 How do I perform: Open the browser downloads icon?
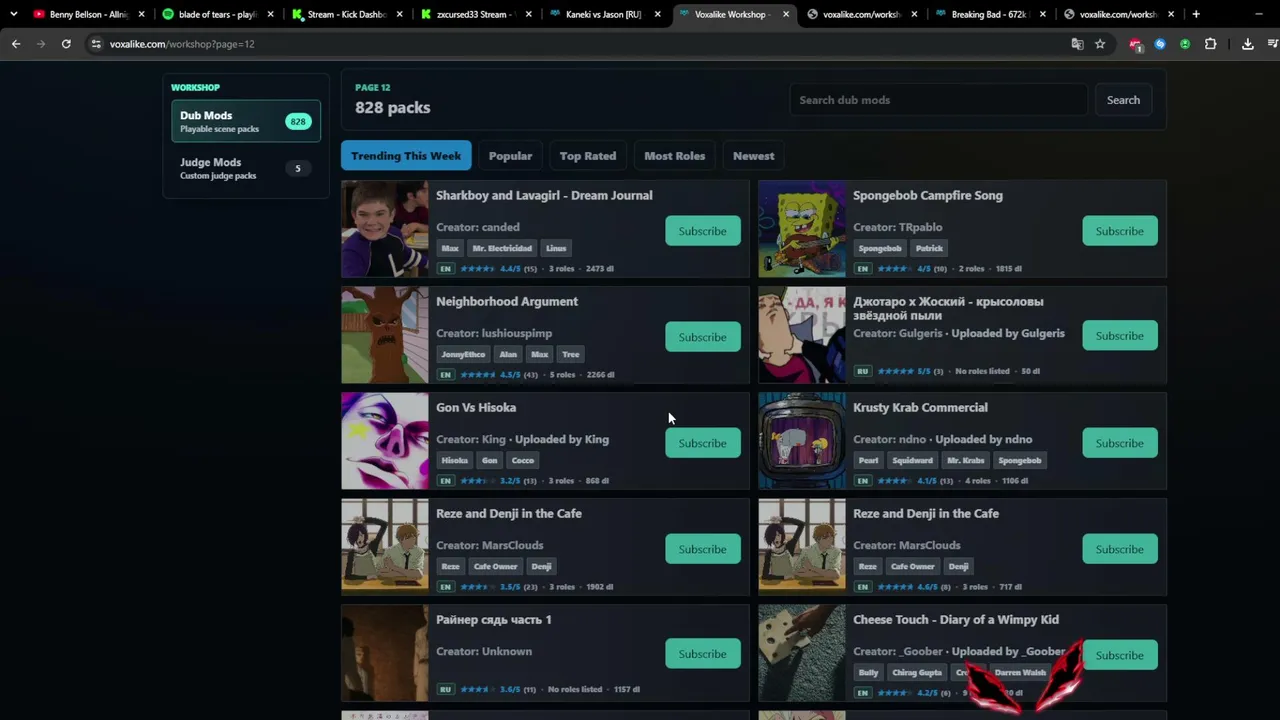pos(1248,44)
